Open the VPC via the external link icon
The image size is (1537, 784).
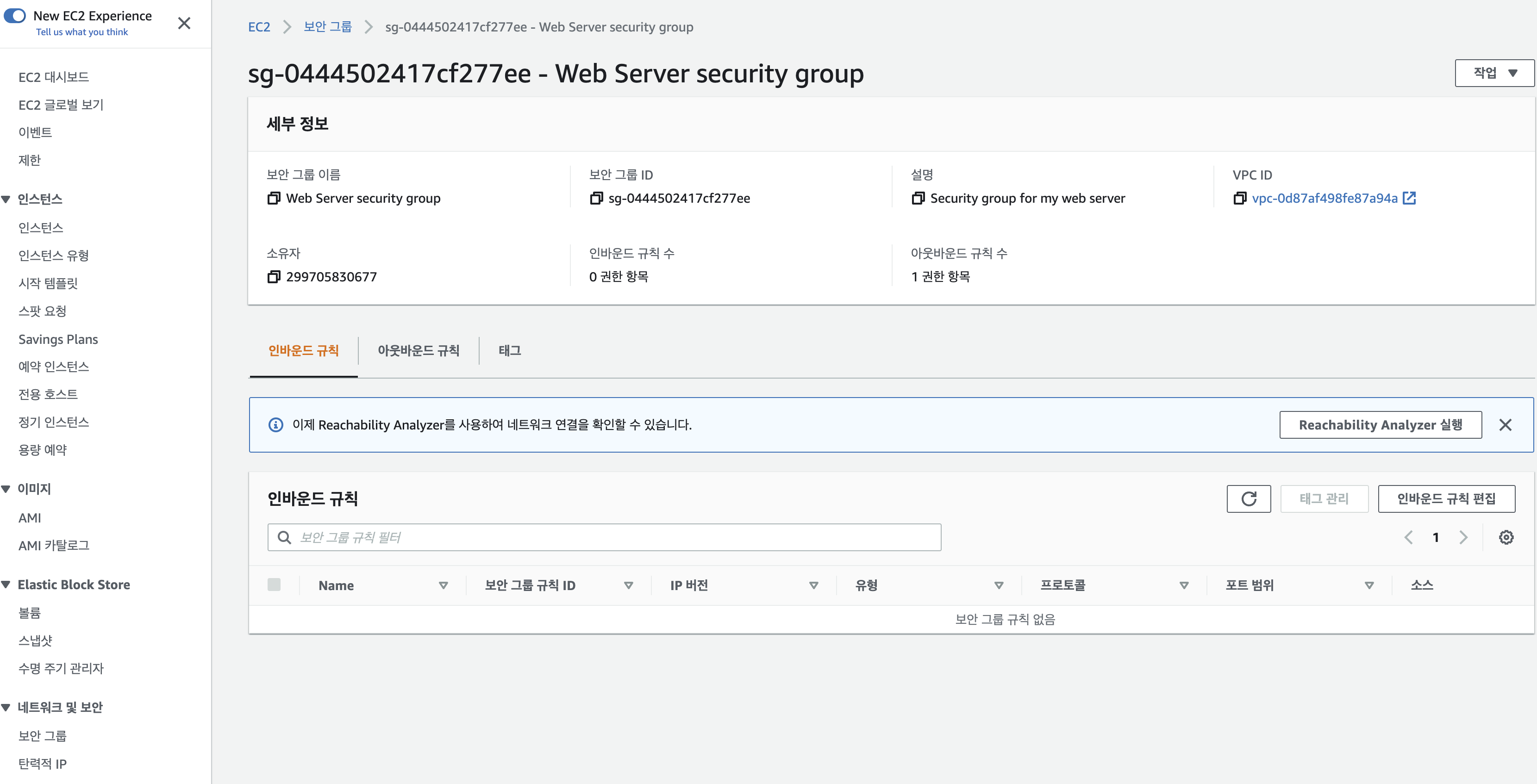pyautogui.click(x=1409, y=198)
